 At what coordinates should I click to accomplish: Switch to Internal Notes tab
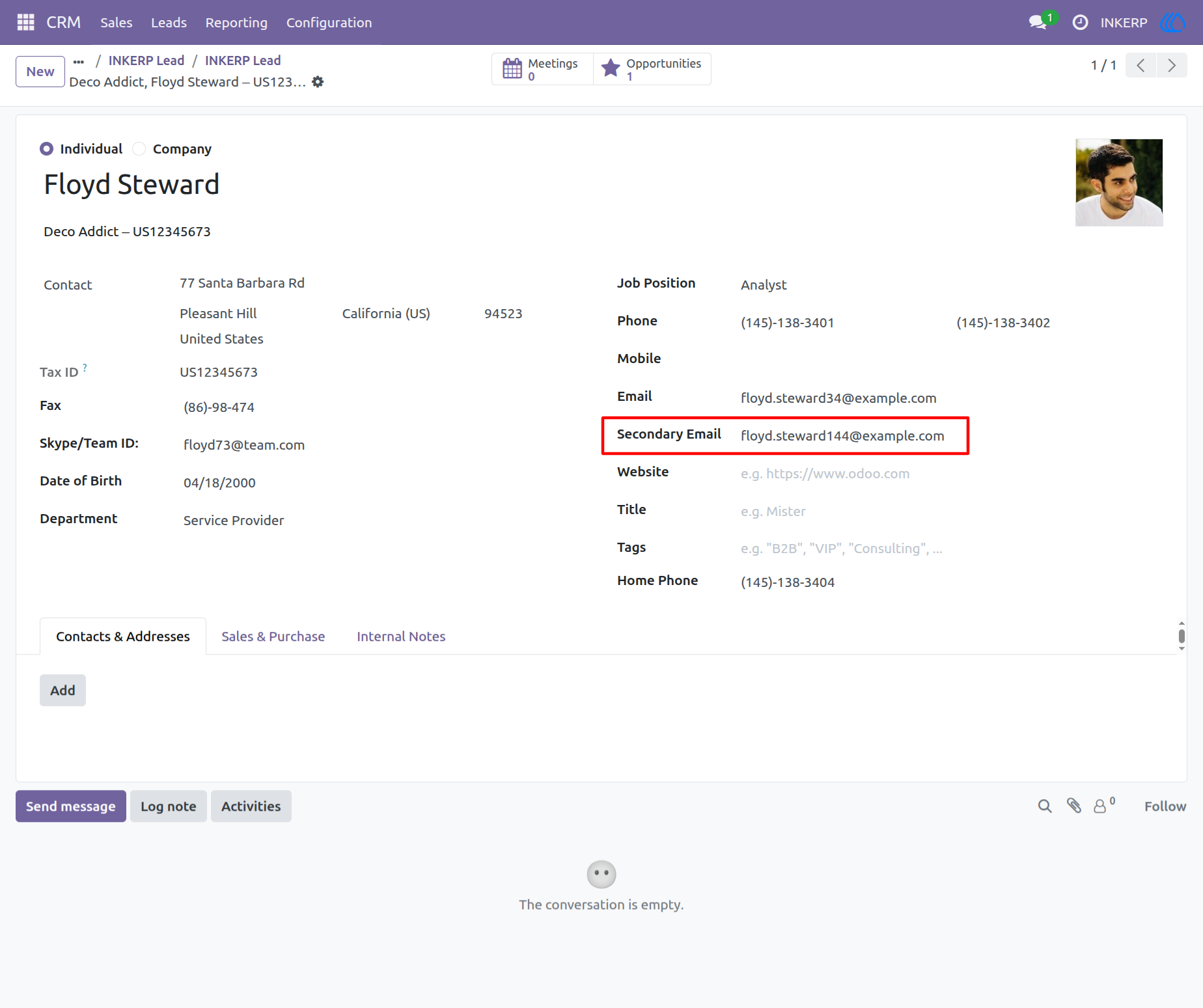coord(401,636)
